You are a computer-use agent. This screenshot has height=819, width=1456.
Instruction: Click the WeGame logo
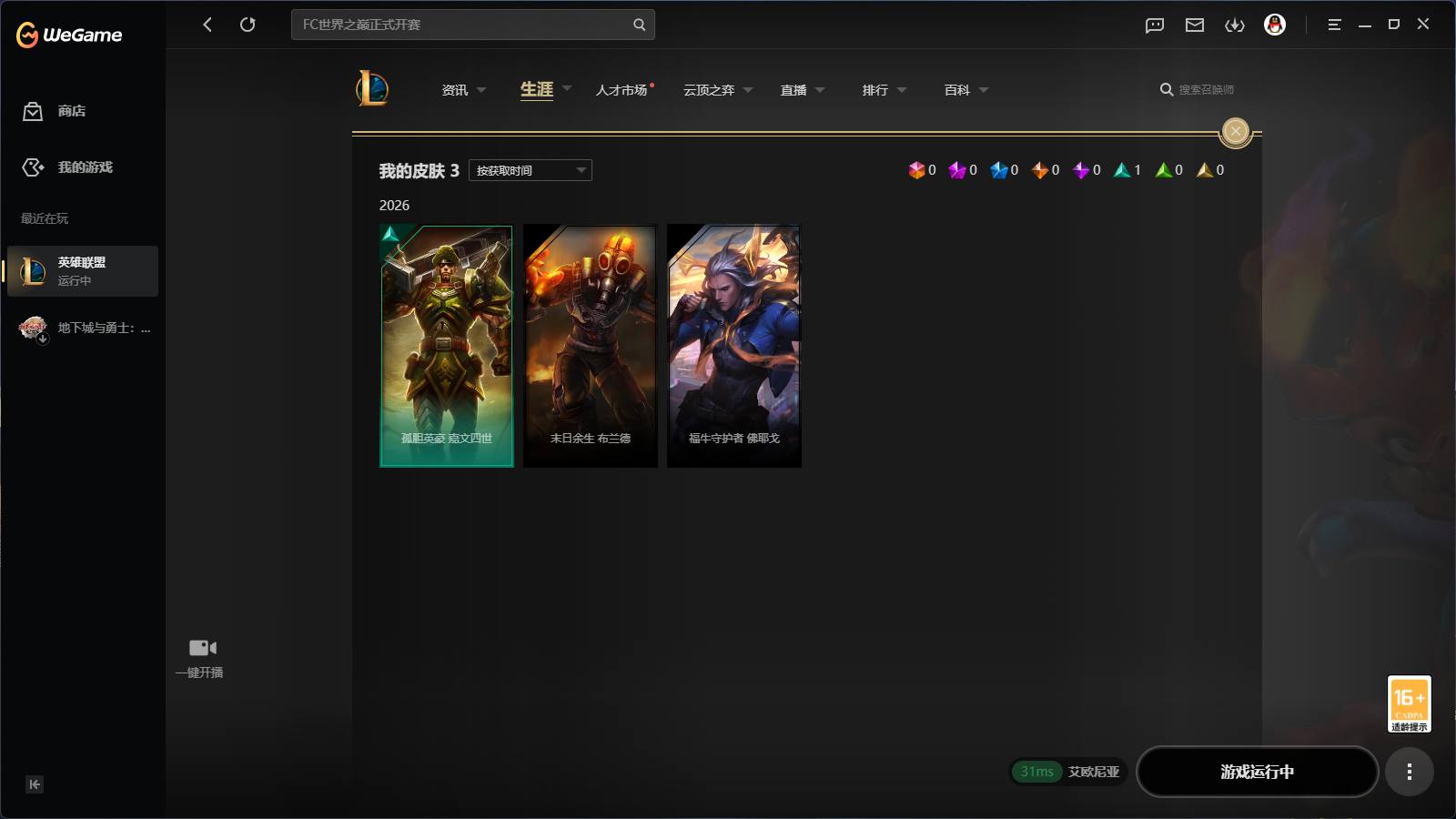click(69, 35)
